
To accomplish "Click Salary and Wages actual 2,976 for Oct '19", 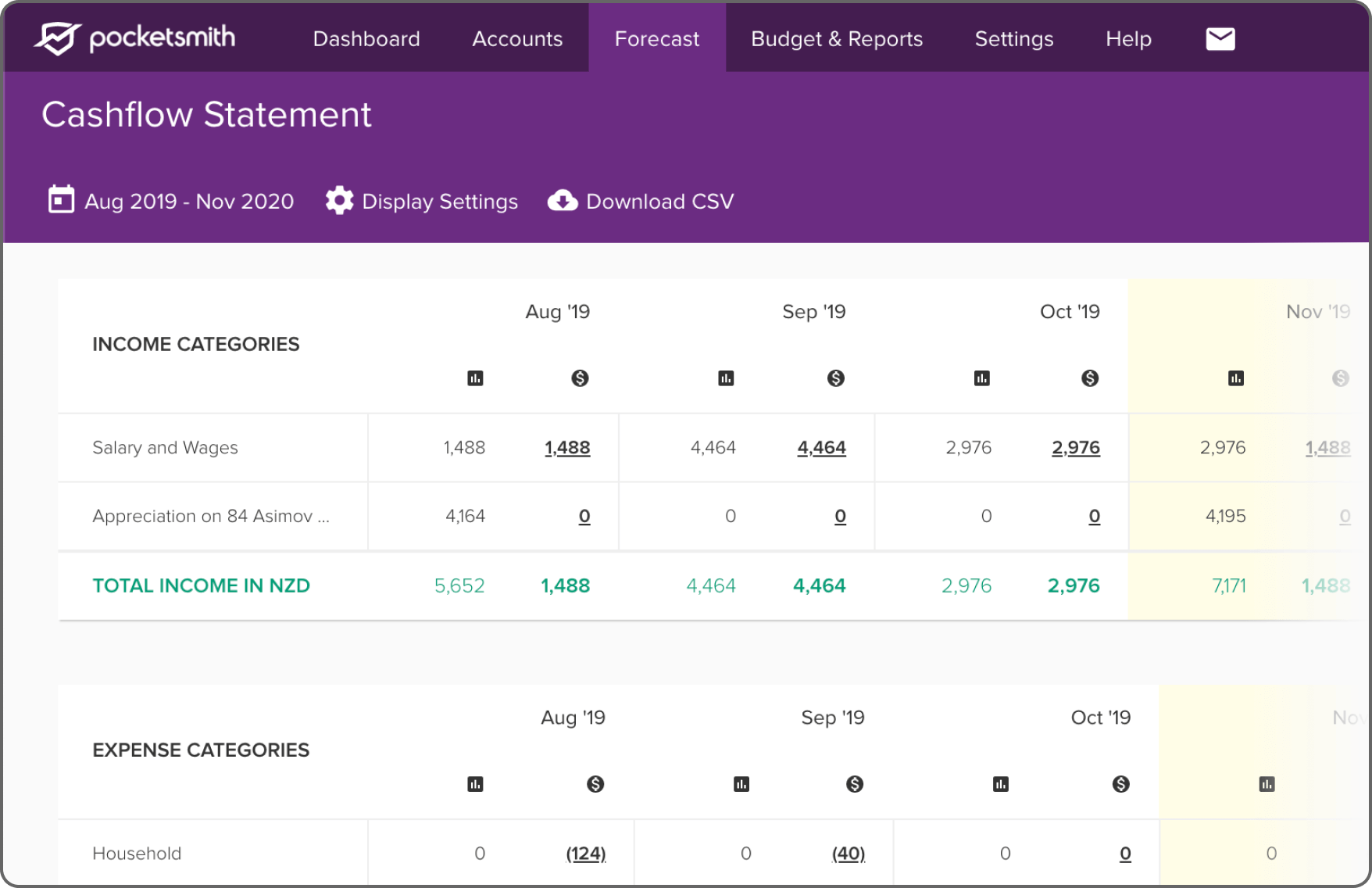I will pos(1075,448).
